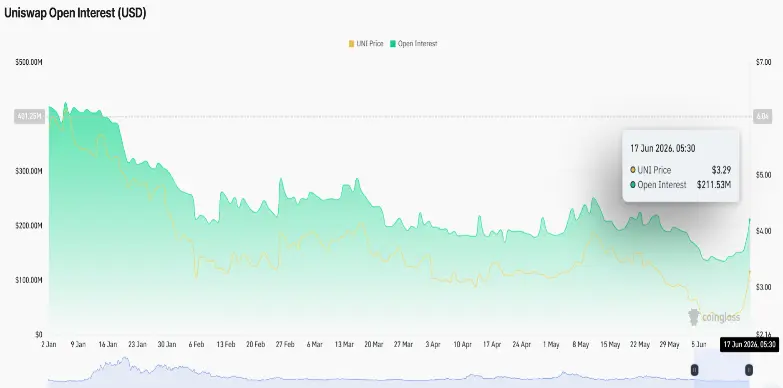Click the black '17 Jun 2026, 05:30' axis label
Viewport: 783px width, 388px height.
(x=750, y=345)
